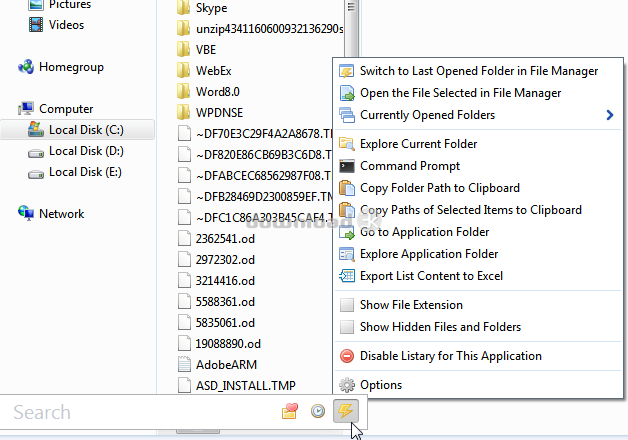Click the Disable Listary red icon

(347, 356)
